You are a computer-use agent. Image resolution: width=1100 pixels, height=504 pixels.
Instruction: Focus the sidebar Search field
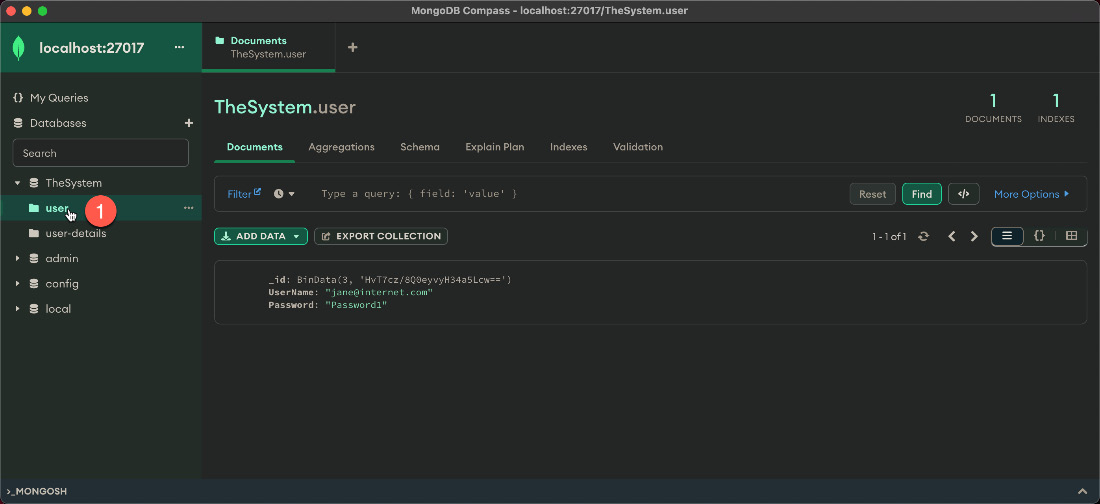pos(100,153)
